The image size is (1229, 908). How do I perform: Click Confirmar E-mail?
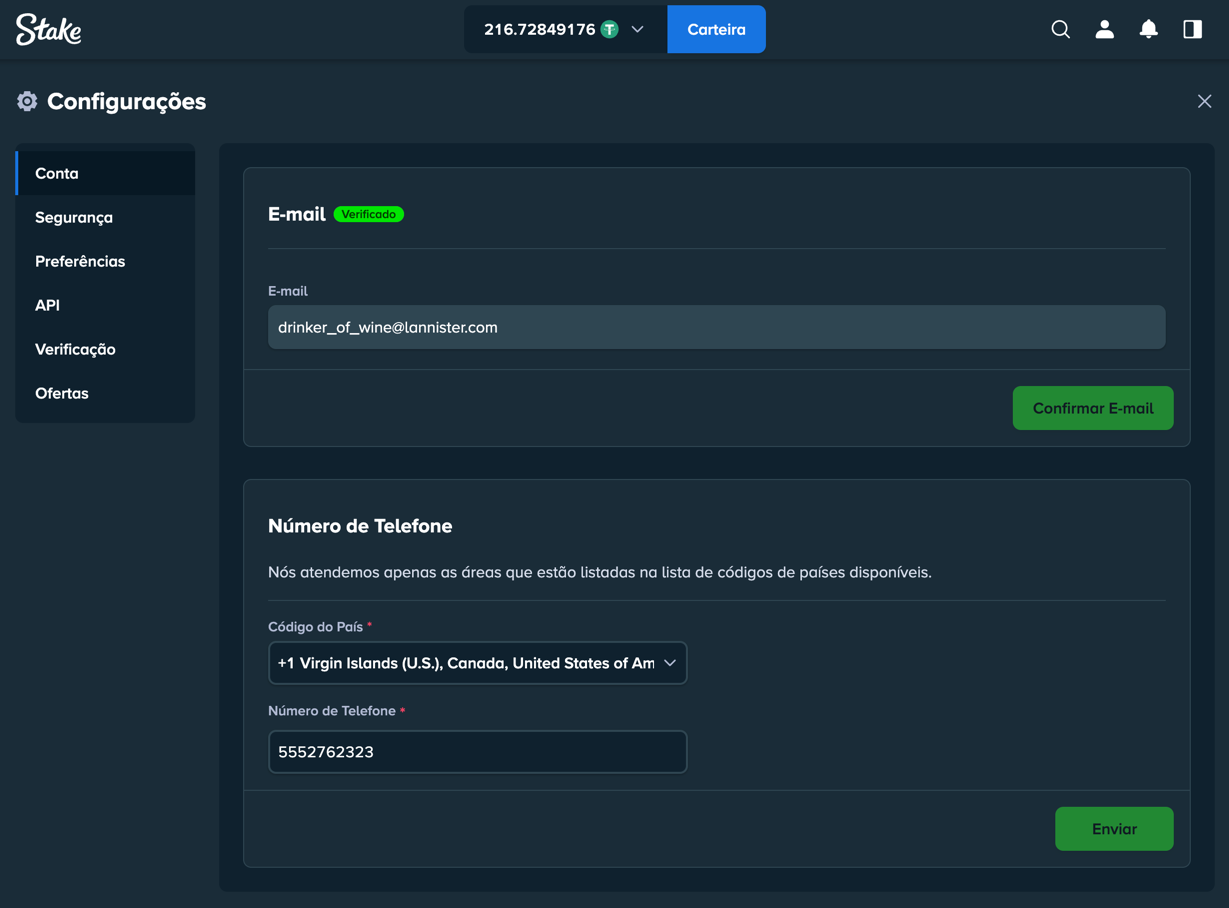tap(1093, 408)
